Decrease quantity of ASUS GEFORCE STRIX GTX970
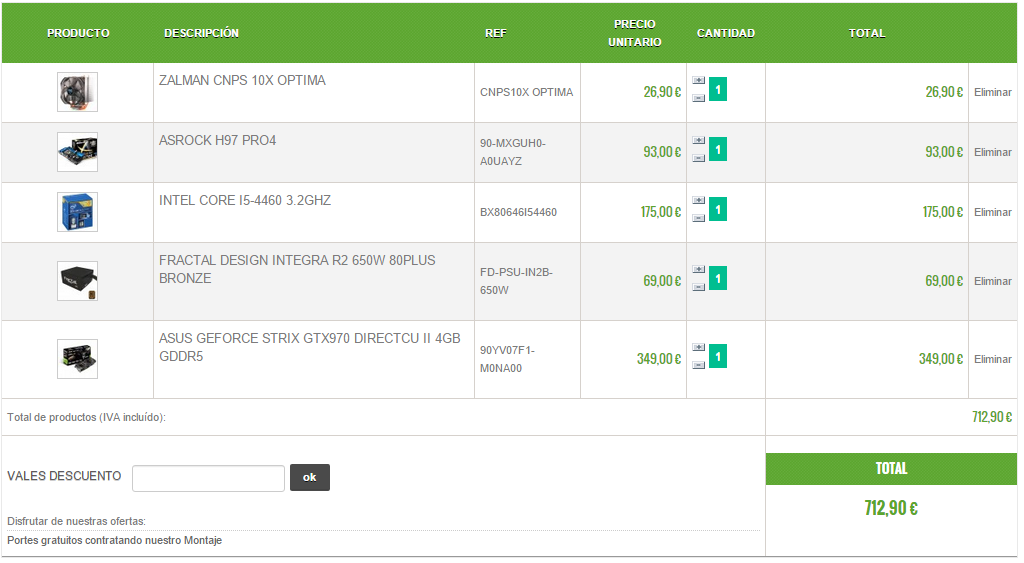Viewport: 1024px width, 563px height. 699,365
